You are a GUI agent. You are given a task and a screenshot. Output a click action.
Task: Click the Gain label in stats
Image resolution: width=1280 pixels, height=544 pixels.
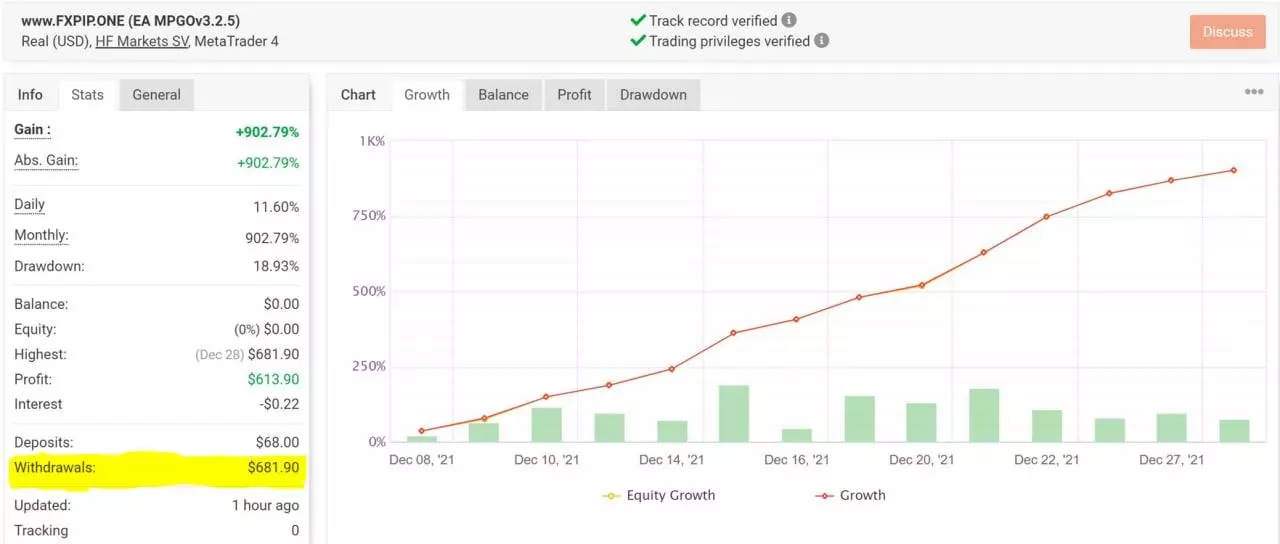click(x=32, y=130)
